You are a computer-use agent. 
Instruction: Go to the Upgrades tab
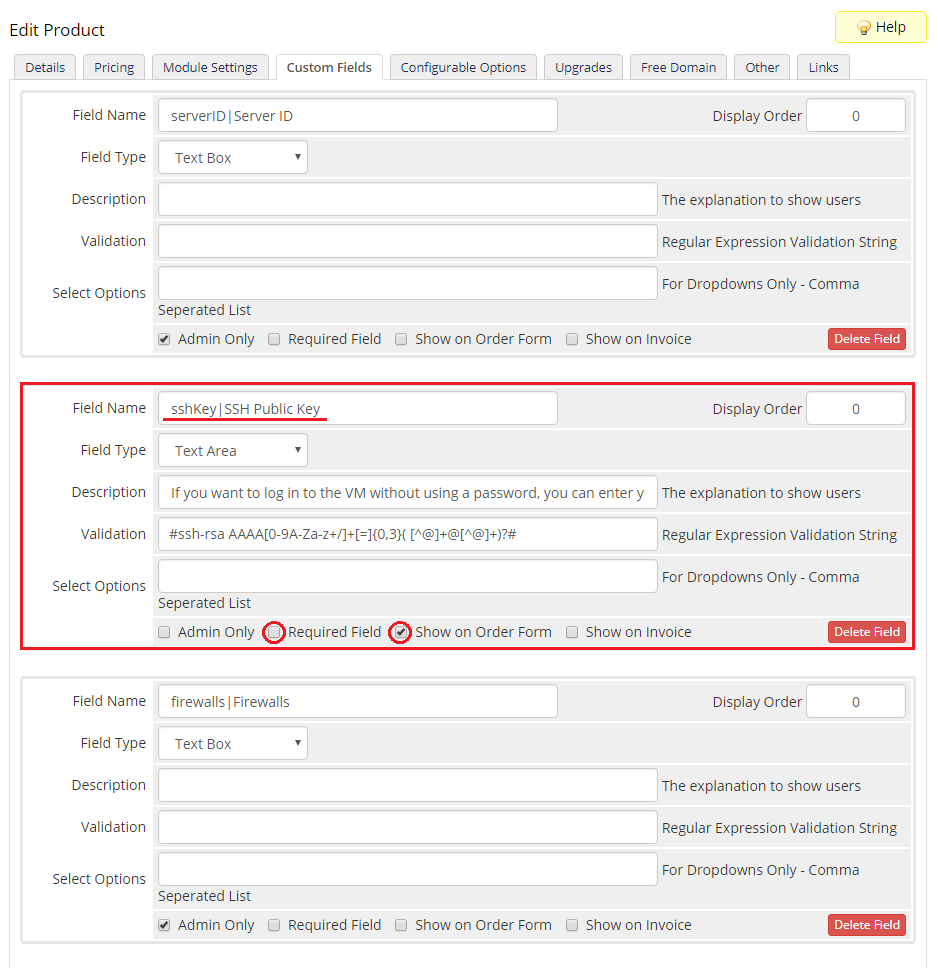pos(583,67)
